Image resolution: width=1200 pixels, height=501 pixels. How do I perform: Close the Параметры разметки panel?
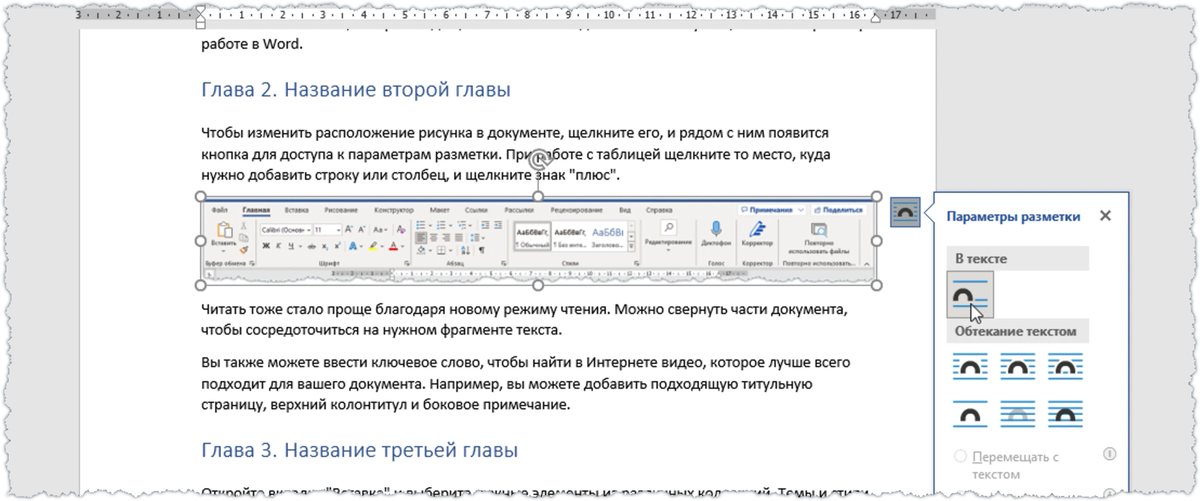[1105, 216]
